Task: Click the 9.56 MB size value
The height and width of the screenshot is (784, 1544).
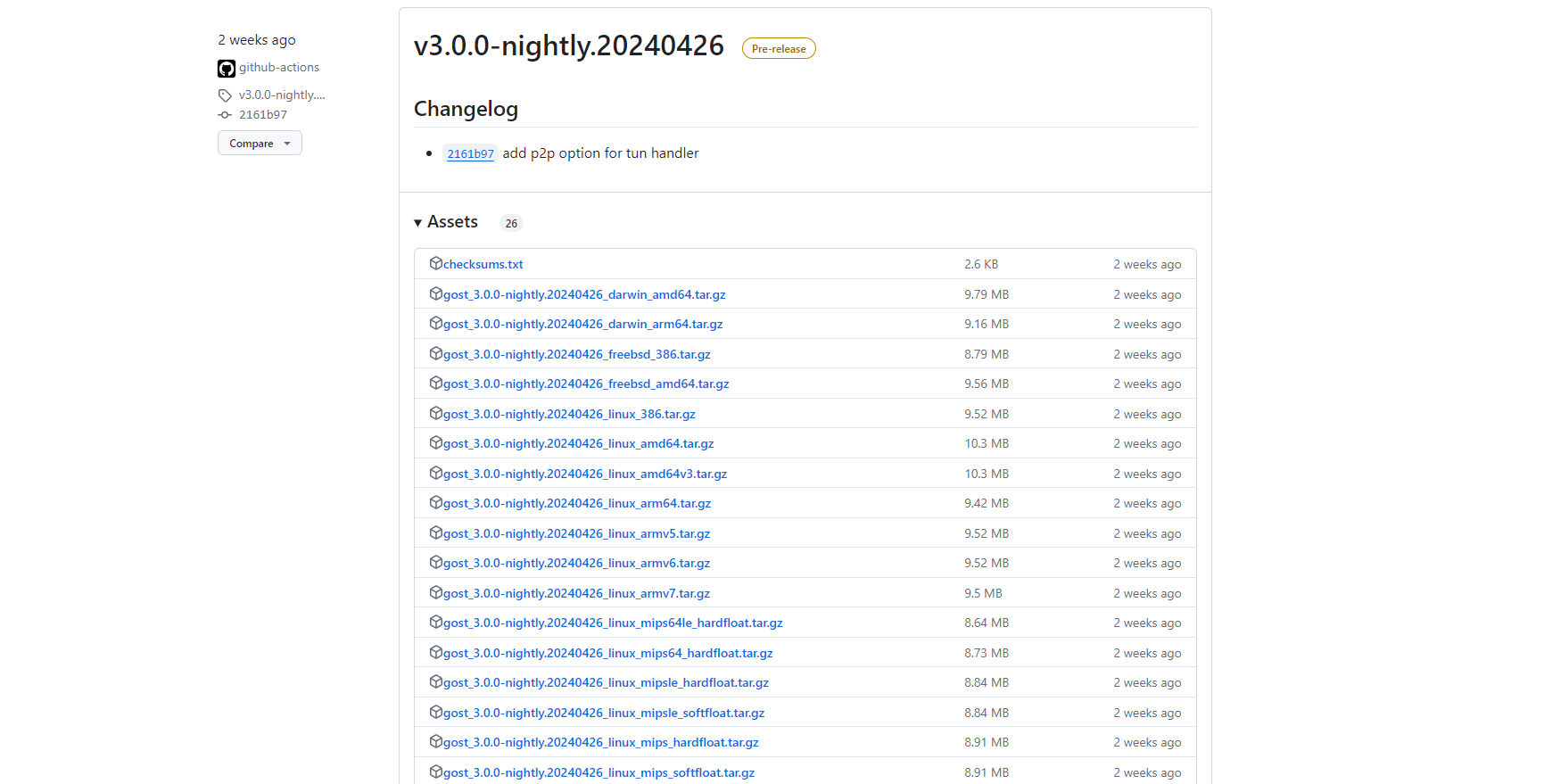Action: (987, 384)
